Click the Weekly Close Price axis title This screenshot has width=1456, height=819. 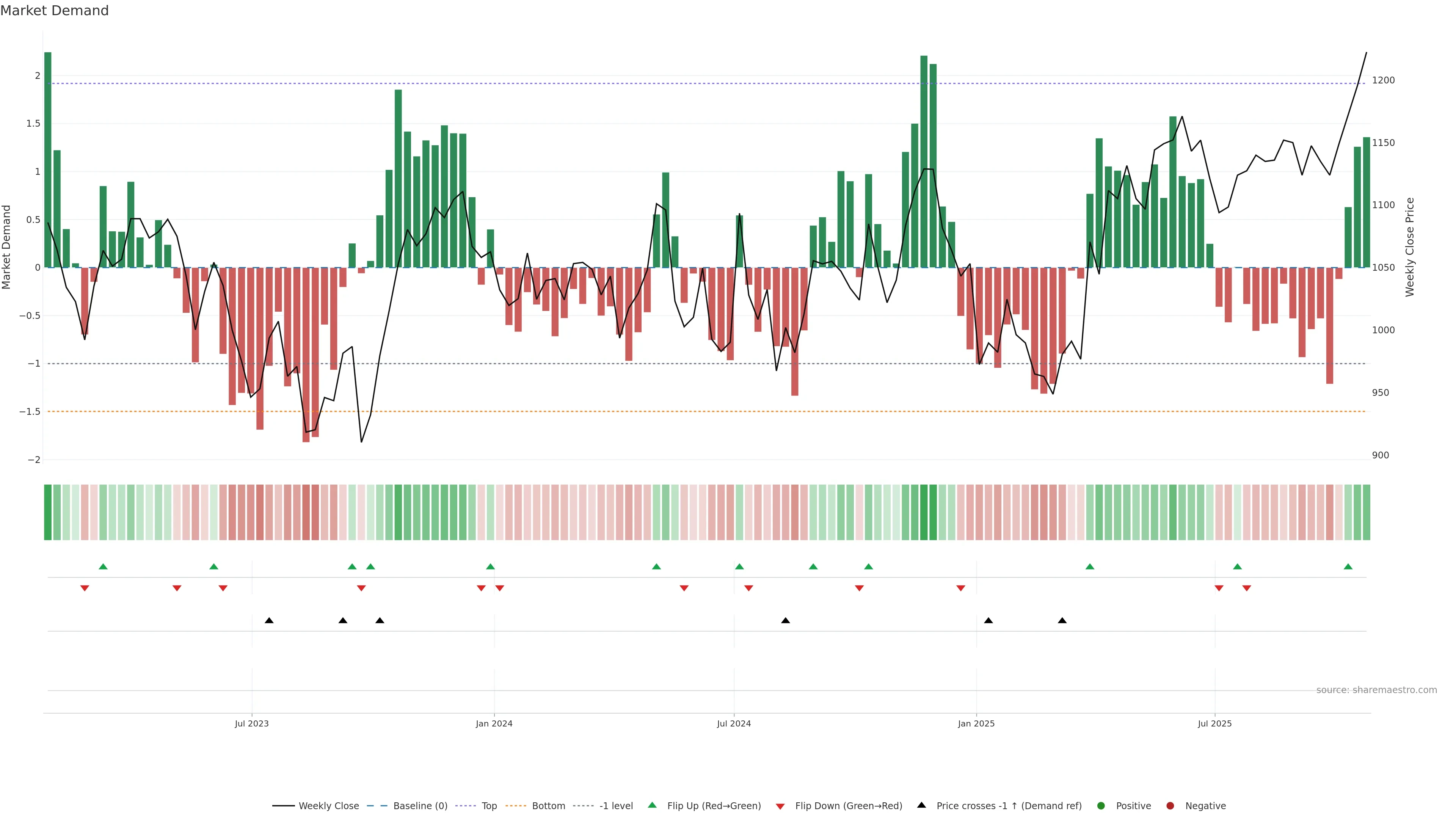tap(1410, 247)
